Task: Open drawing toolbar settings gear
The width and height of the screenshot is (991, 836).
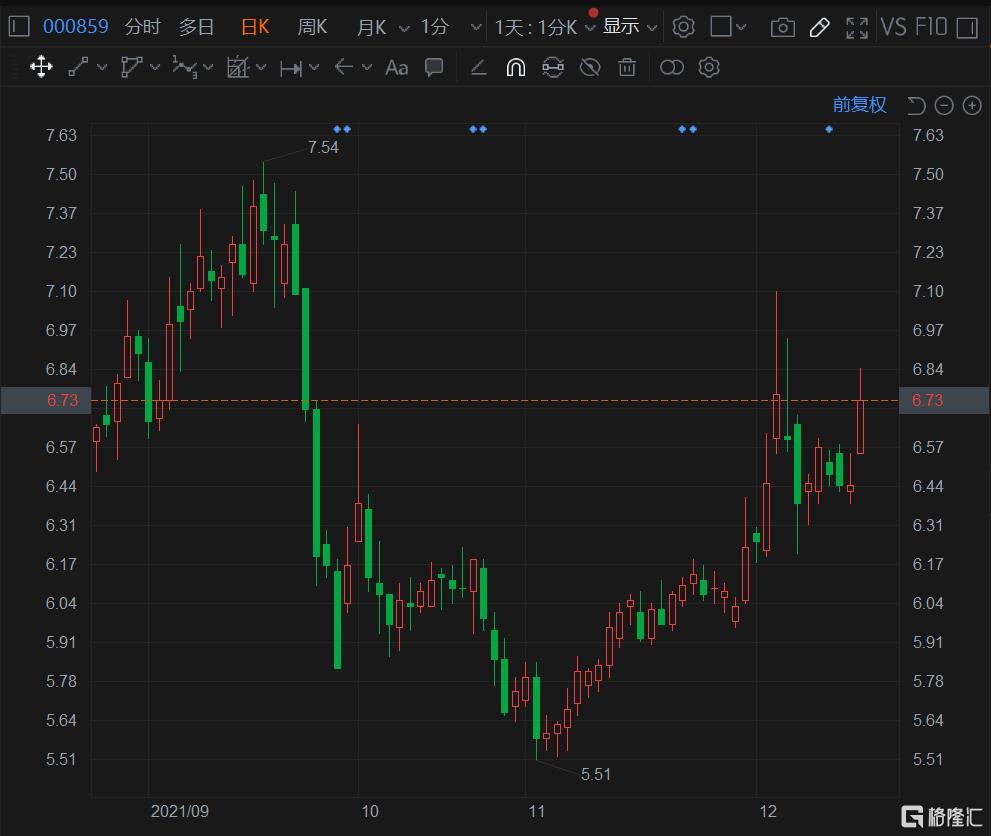Action: tap(709, 67)
